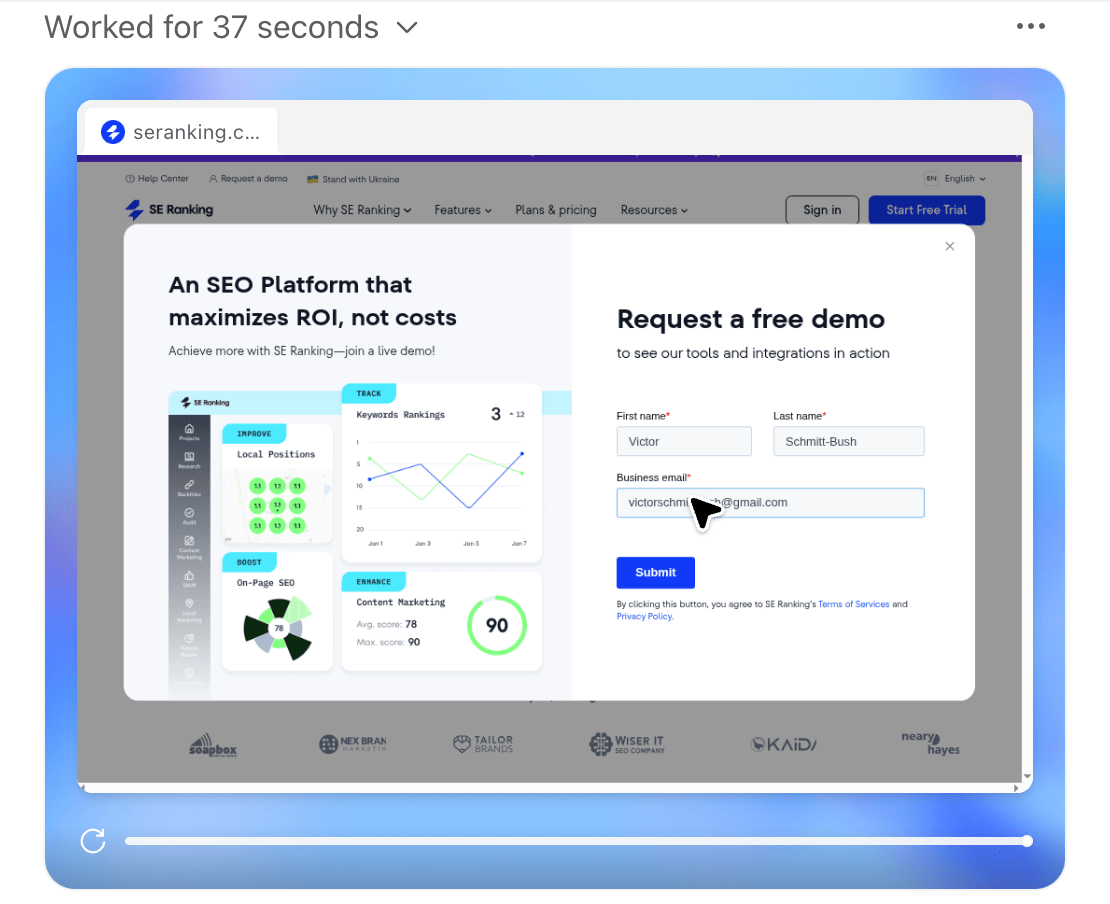Viewport: 1110px width, 904px height.
Task: Click the Local Positions card
Action: [277, 483]
